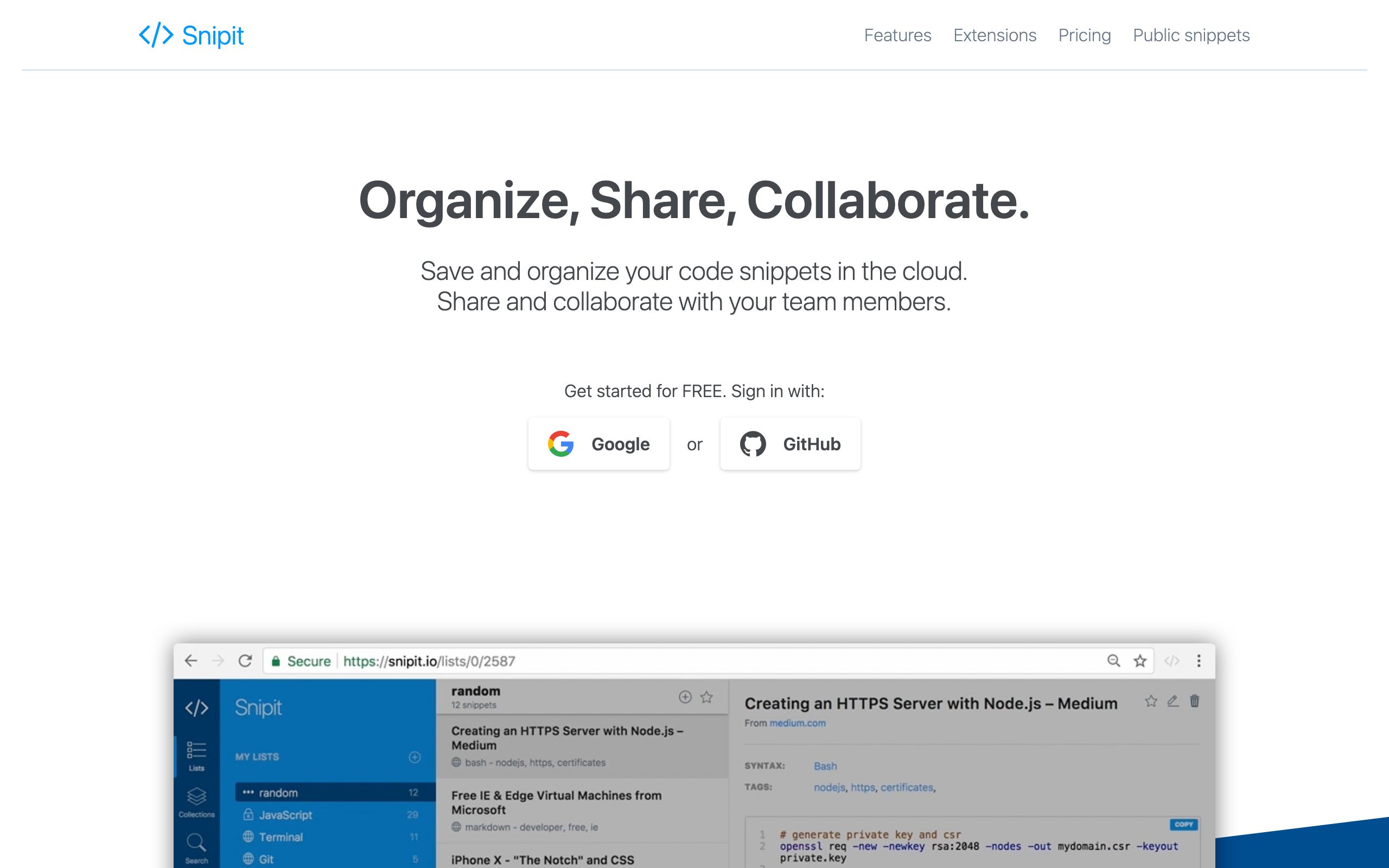The height and width of the screenshot is (868, 1389).
Task: Select the Terminal list
Action: pyautogui.click(x=335, y=837)
